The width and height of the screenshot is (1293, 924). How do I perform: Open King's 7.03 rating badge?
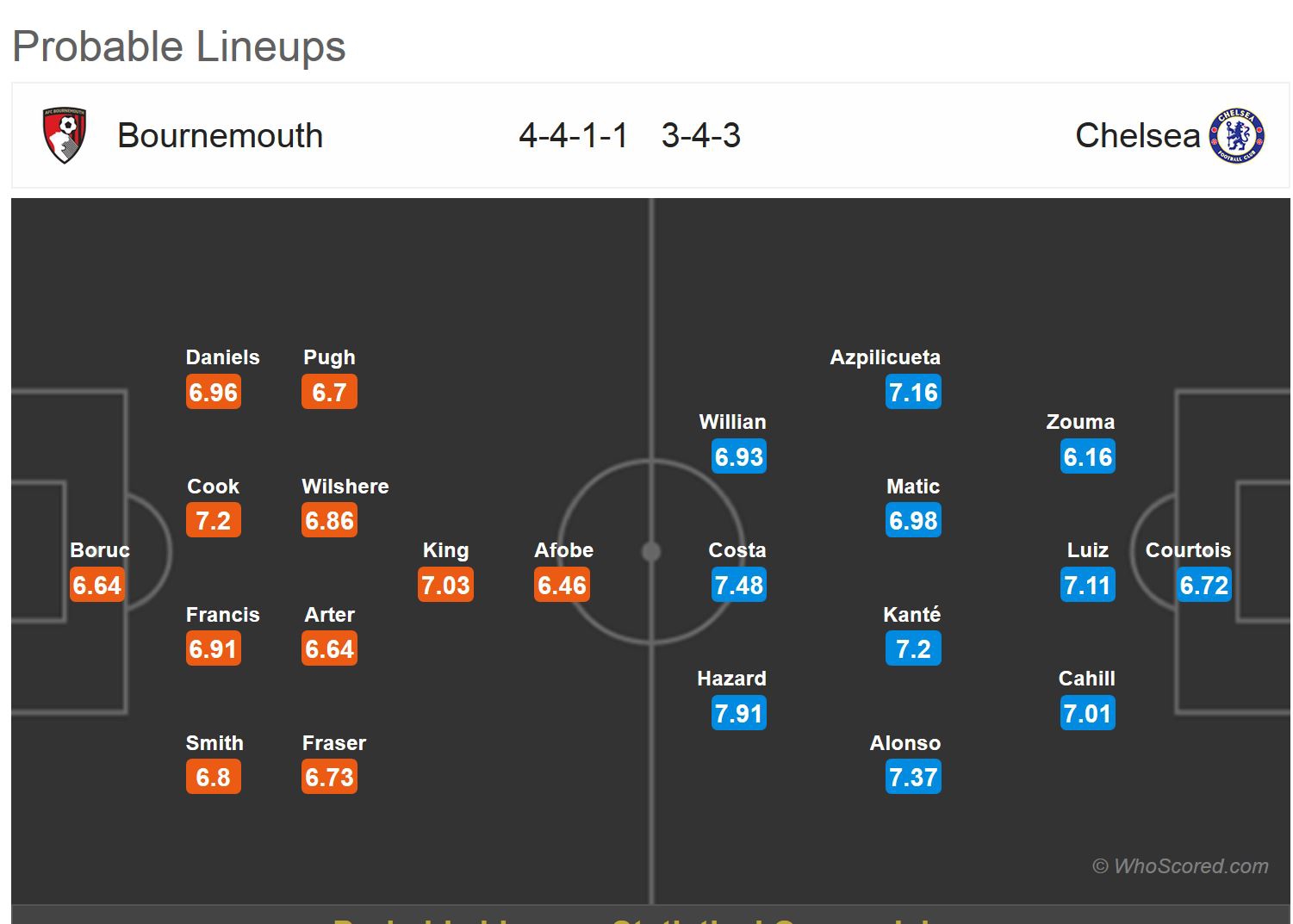coord(445,586)
